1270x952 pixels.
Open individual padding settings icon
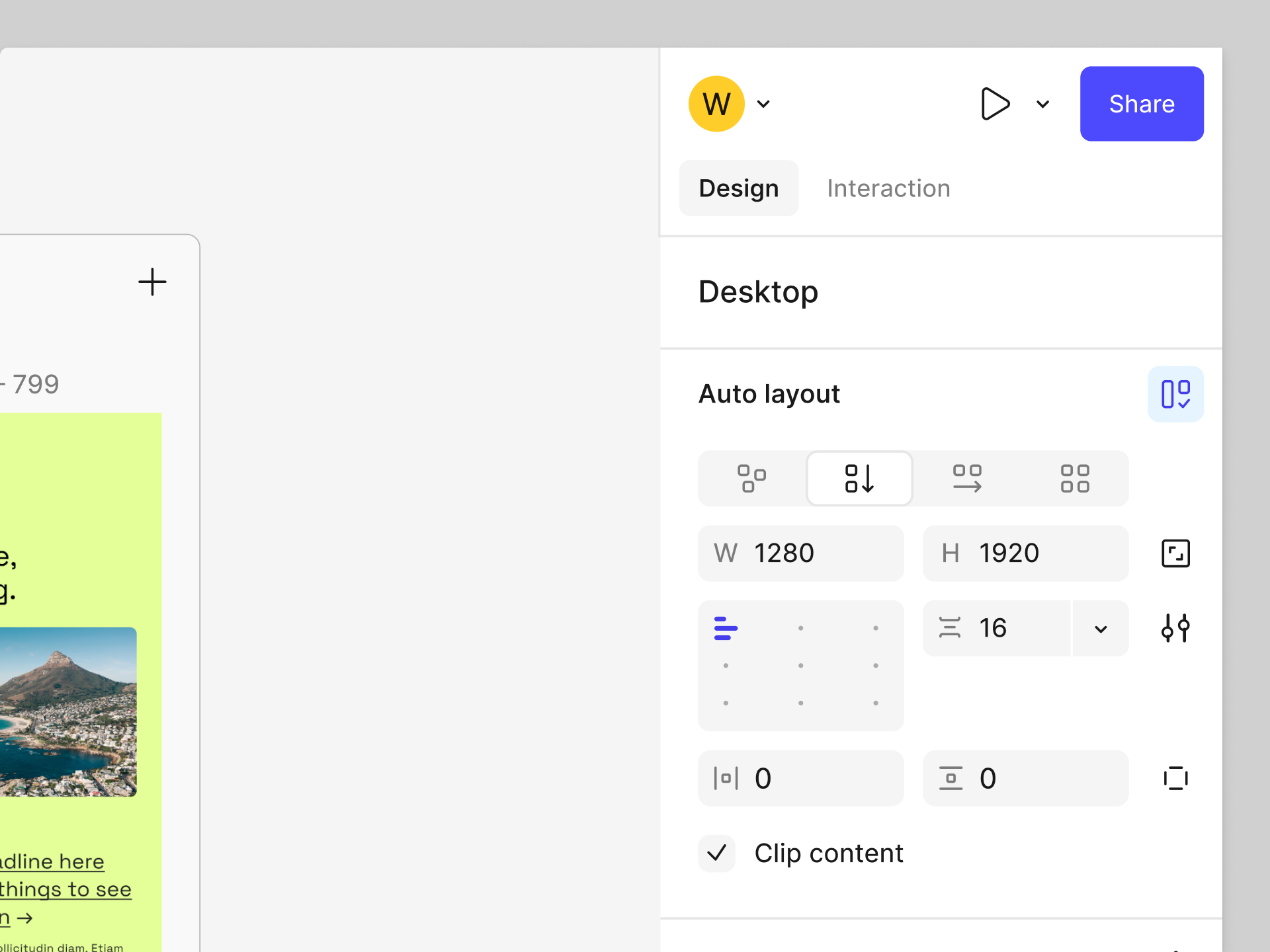[x=1175, y=778]
